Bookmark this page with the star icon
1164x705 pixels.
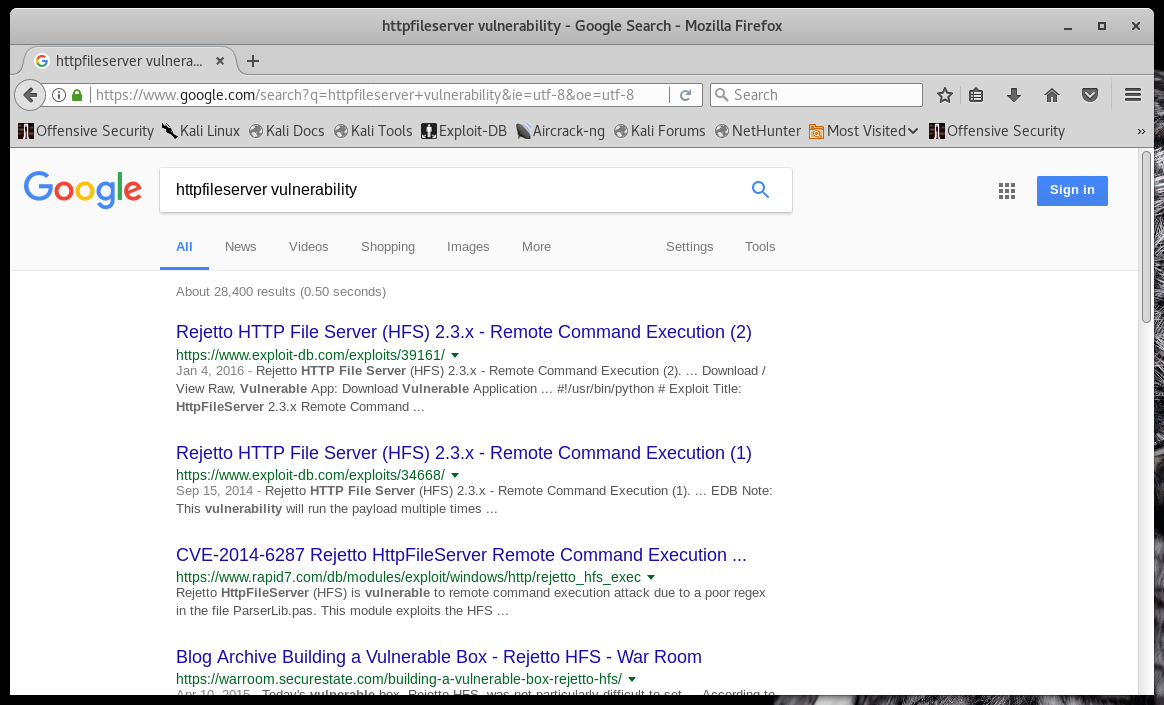point(945,95)
